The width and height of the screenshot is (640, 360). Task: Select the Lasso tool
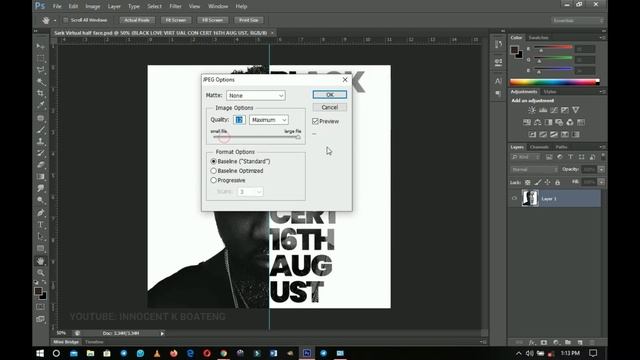tap(40, 70)
